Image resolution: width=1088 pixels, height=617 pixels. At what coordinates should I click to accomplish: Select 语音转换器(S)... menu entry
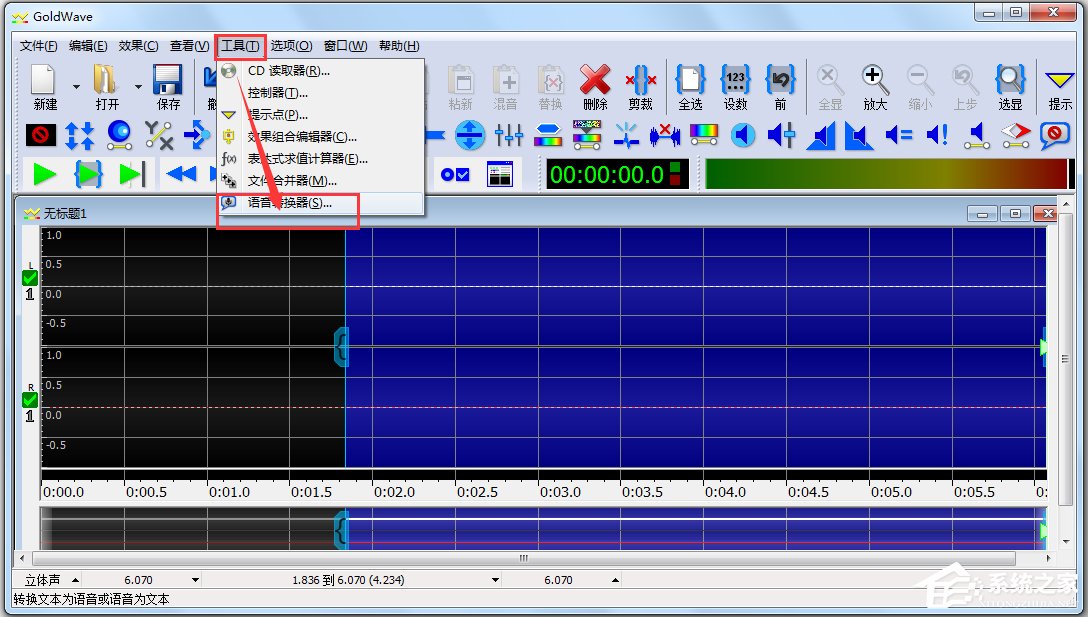[321, 203]
